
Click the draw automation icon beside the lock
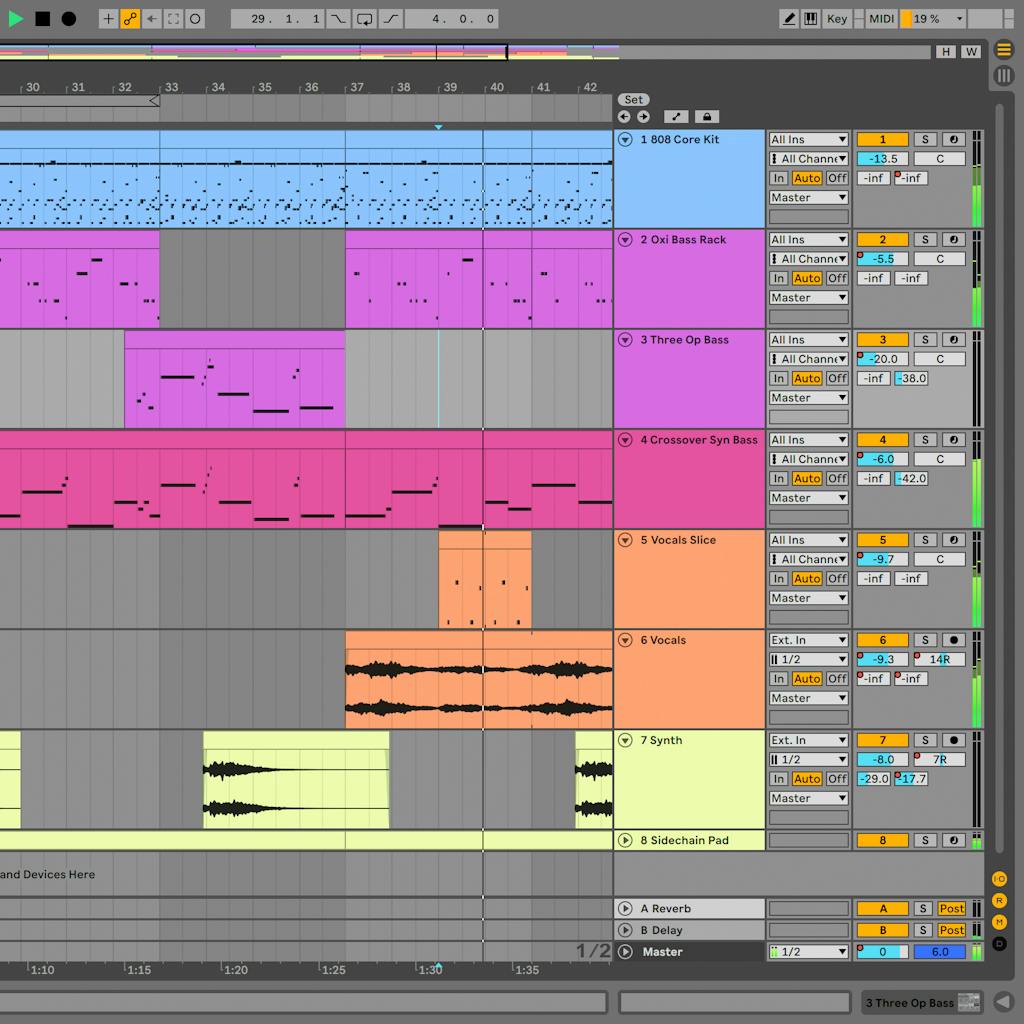pyautogui.click(x=676, y=117)
